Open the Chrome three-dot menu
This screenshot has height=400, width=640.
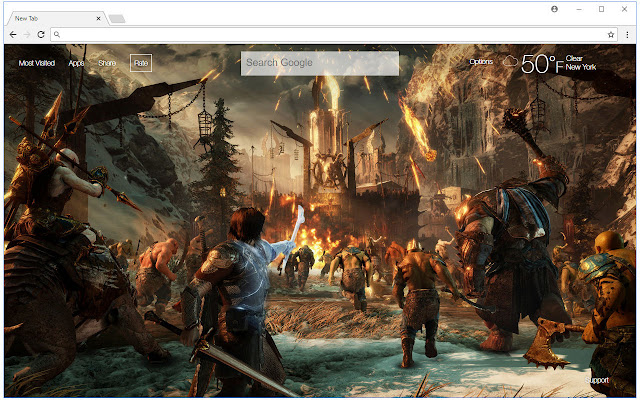627,35
